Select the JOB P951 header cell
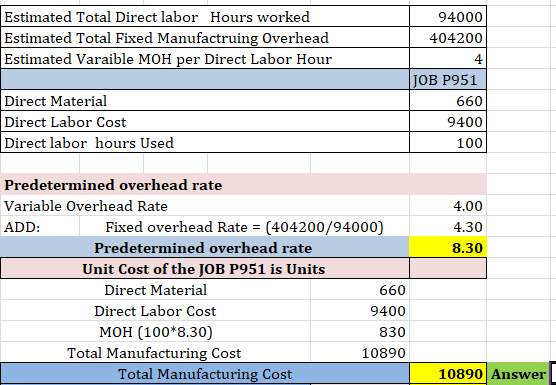 pyautogui.click(x=448, y=79)
